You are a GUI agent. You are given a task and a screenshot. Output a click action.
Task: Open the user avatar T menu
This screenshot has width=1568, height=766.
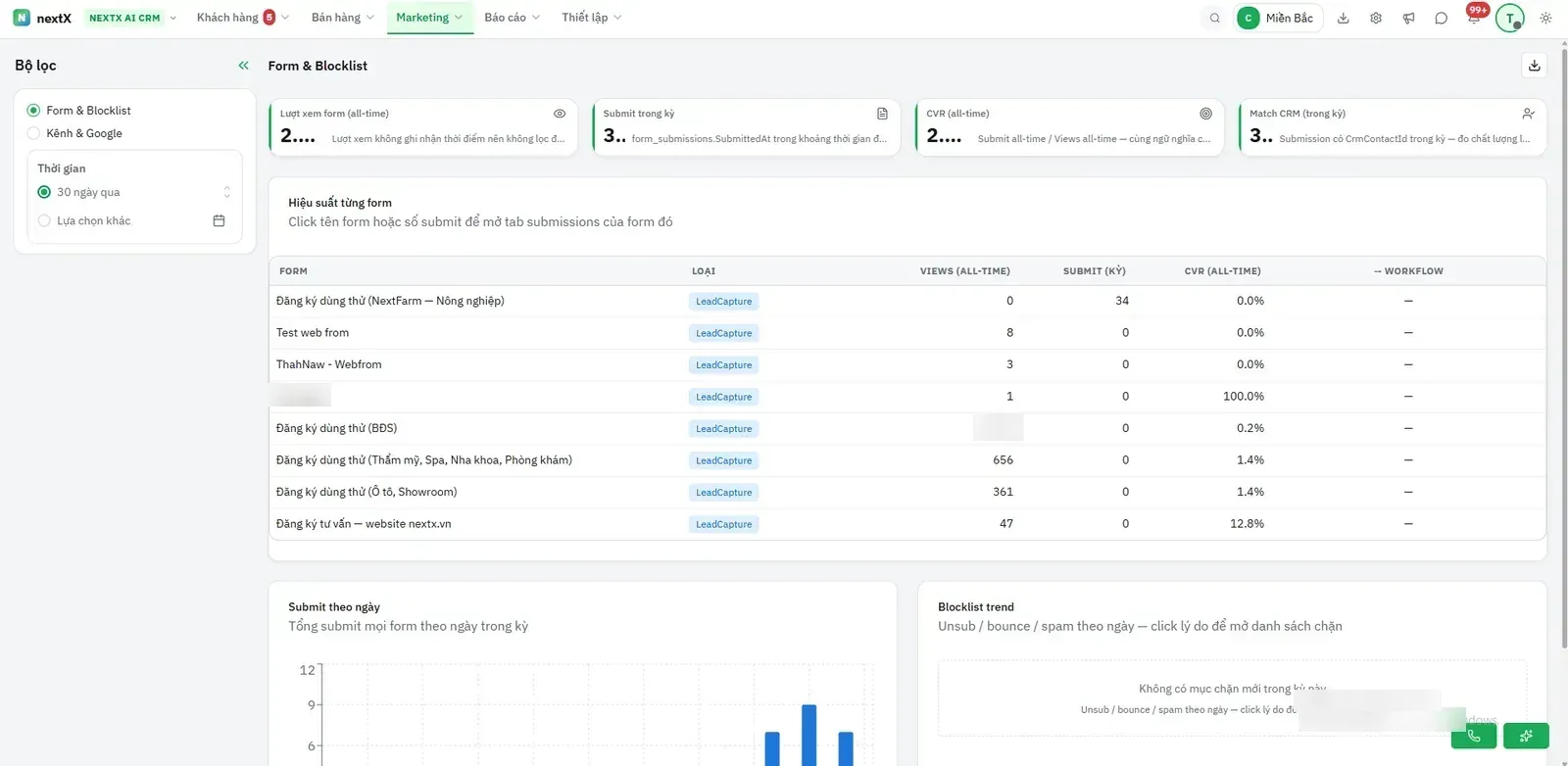pos(1510,18)
